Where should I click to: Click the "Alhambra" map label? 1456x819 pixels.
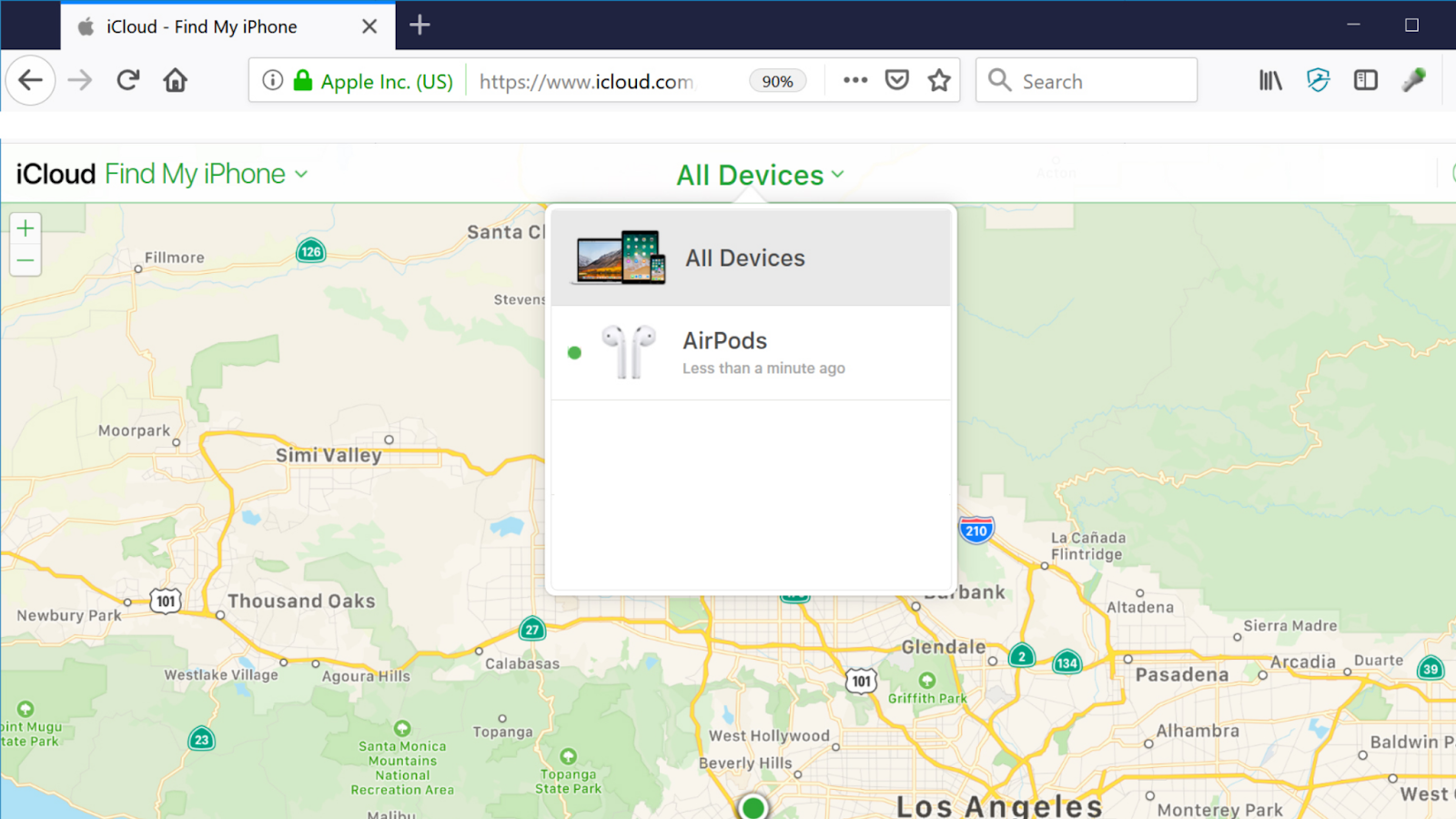coord(1198,731)
